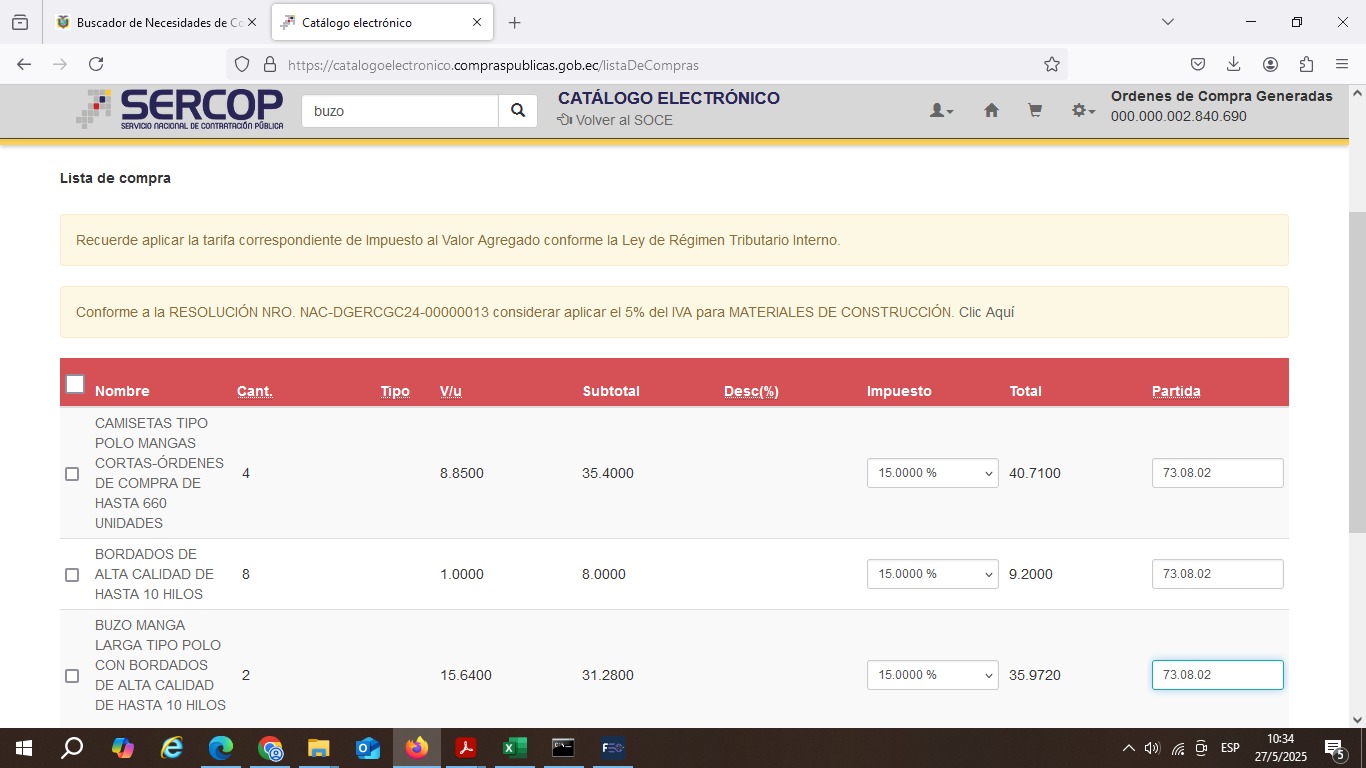Open the user account menu icon
Screen dimensions: 1366x768
pyautogui.click(x=941, y=111)
